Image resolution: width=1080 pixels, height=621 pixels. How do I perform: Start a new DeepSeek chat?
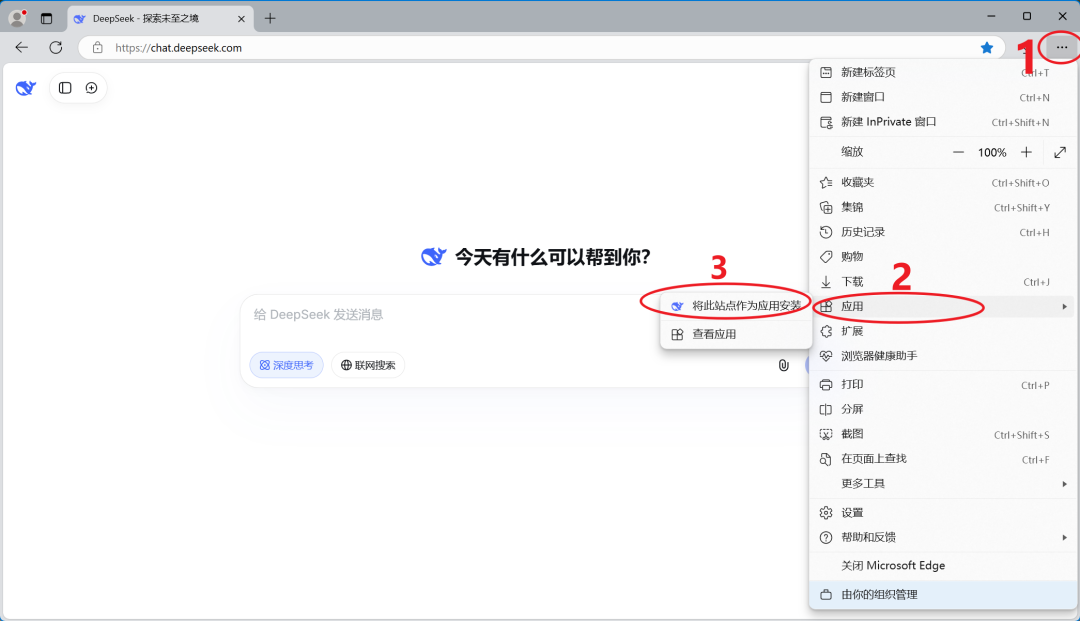[92, 88]
